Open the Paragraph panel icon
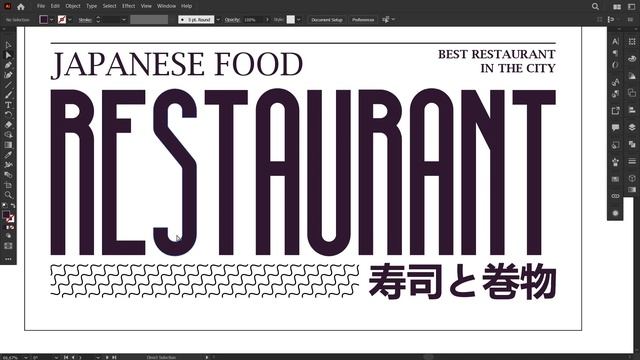Viewport: 640px width, 360px height. tap(616, 53)
